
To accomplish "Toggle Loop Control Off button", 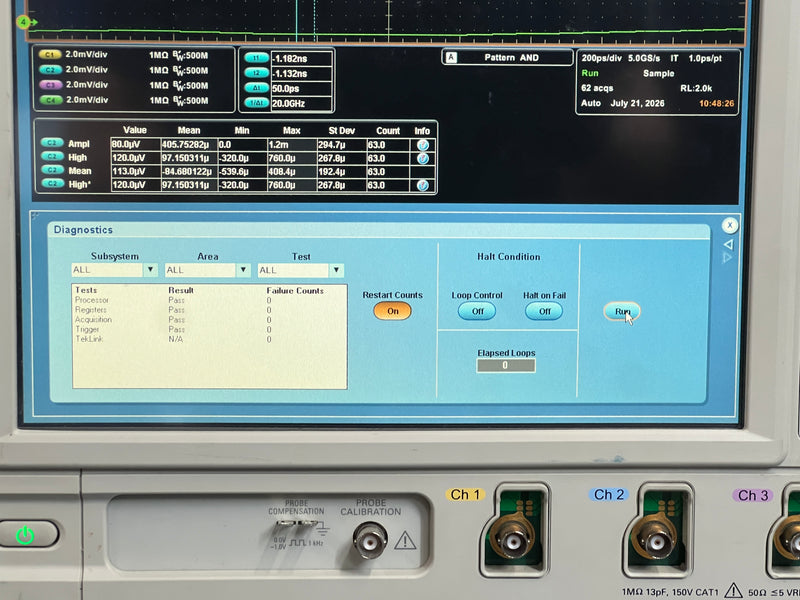I will (x=477, y=311).
